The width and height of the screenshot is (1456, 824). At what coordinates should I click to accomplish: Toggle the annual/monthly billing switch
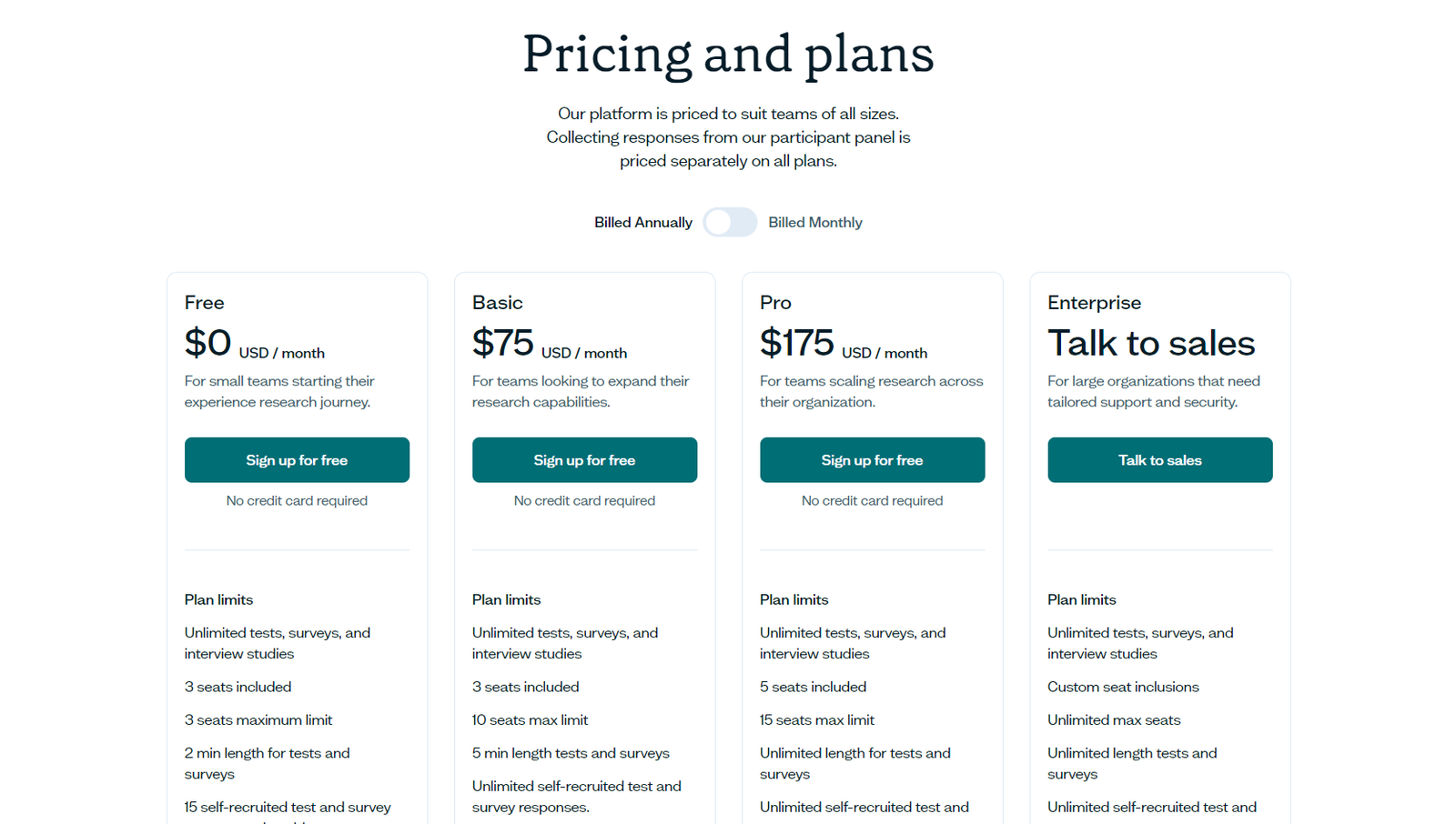[x=730, y=222]
